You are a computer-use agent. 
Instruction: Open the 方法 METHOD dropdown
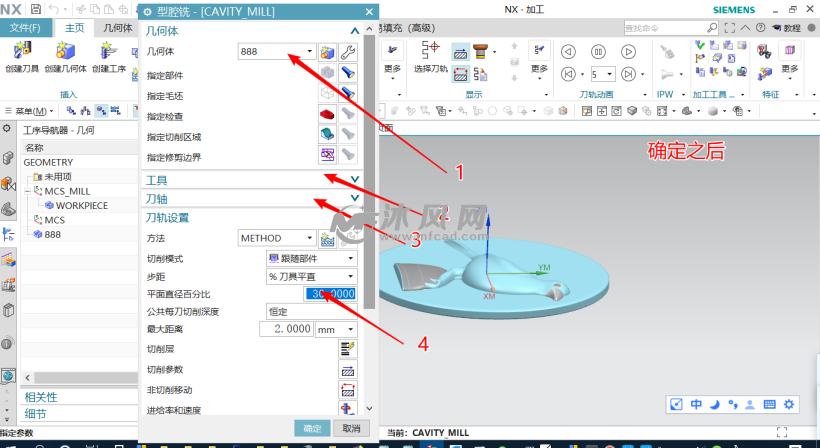coord(310,238)
